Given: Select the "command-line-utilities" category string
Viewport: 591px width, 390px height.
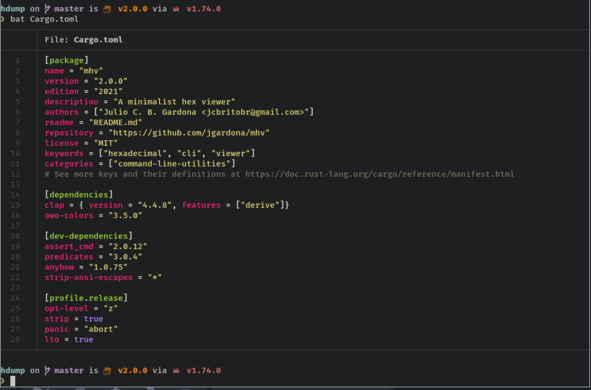Looking at the screenshot, I should 172,164.
